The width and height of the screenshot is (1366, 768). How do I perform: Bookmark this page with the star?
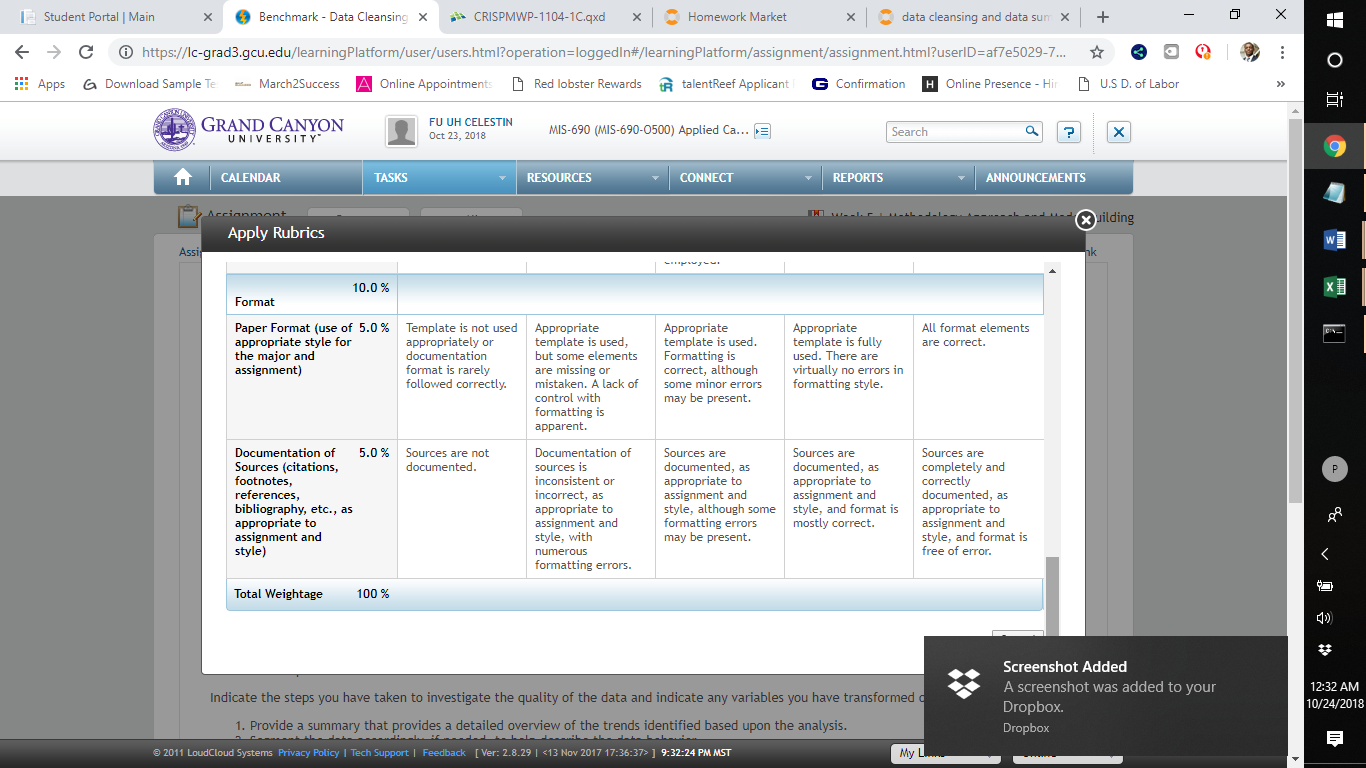(1097, 52)
